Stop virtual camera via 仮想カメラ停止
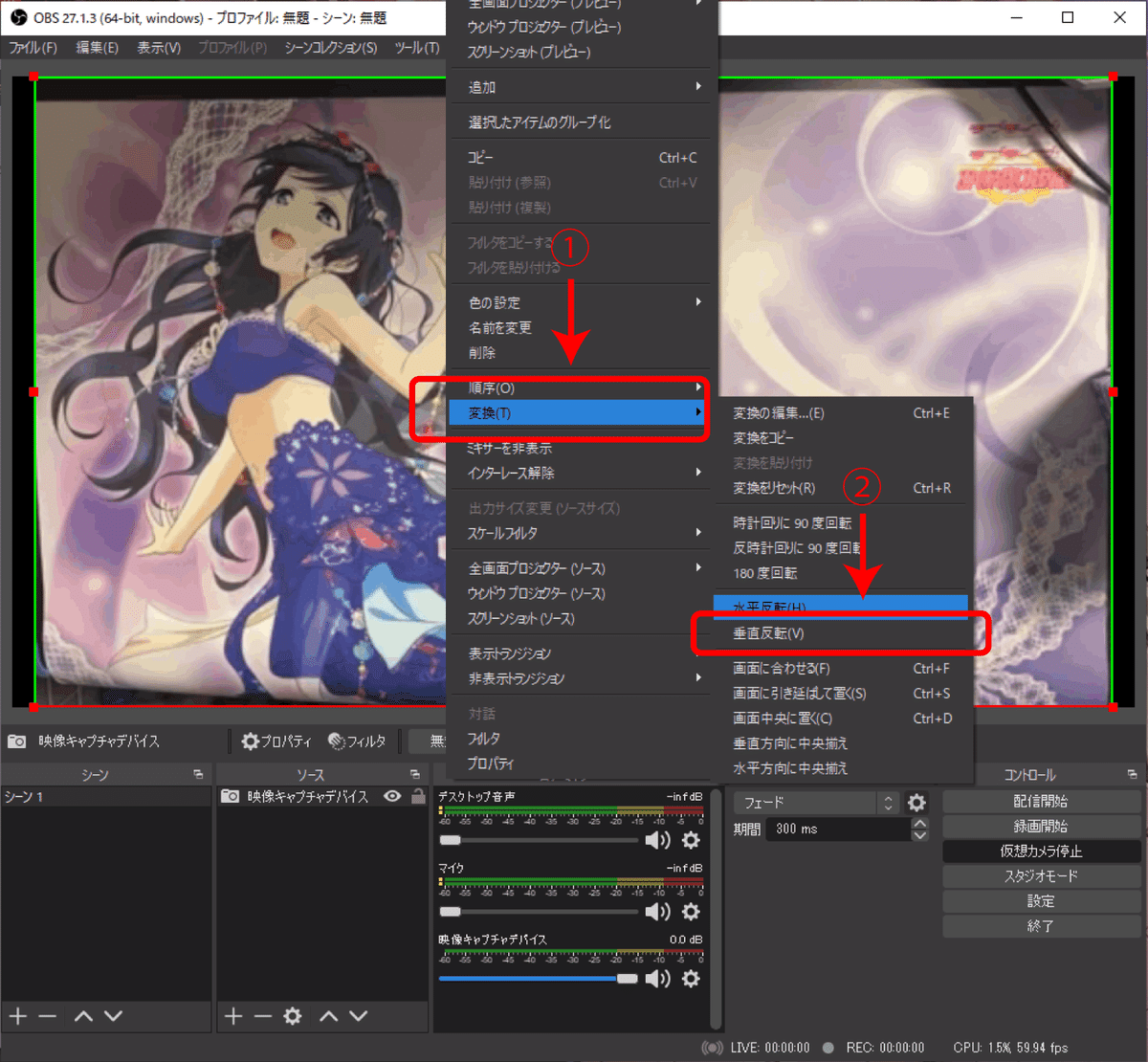Viewport: 1148px width, 1062px height. (x=1042, y=851)
